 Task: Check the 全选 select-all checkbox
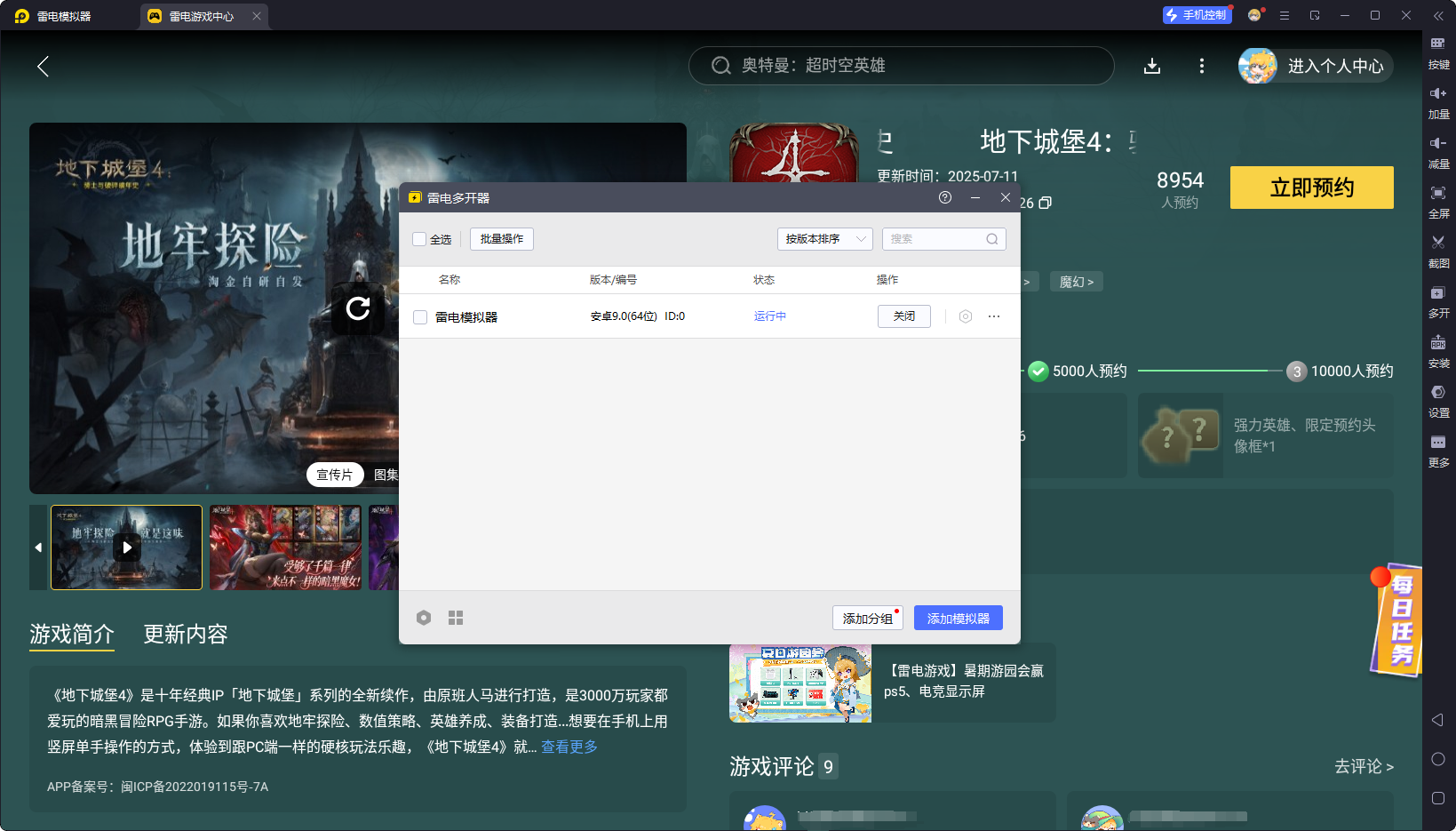coord(419,239)
